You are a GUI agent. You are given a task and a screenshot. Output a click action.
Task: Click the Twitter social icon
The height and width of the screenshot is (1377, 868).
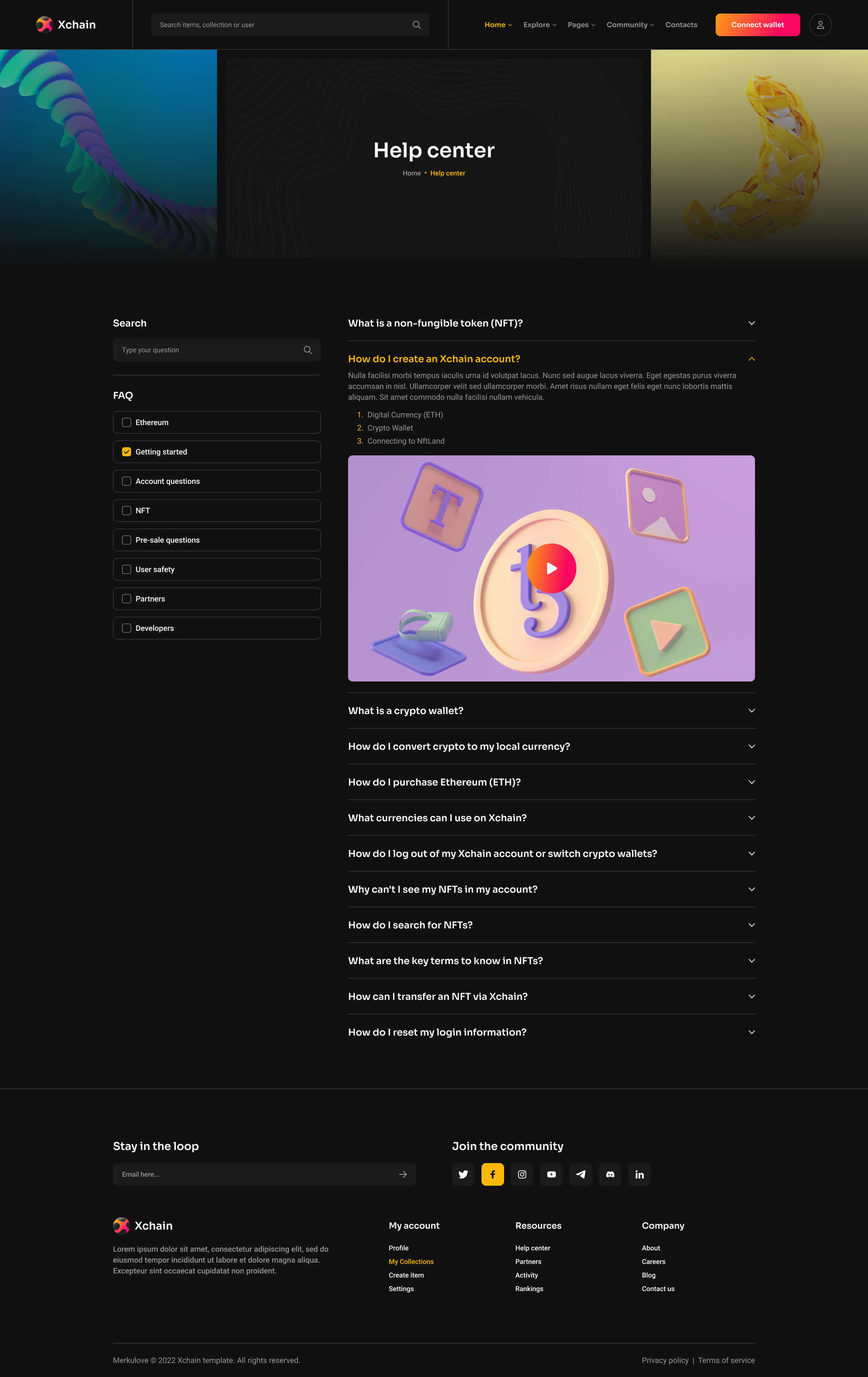(x=463, y=1174)
